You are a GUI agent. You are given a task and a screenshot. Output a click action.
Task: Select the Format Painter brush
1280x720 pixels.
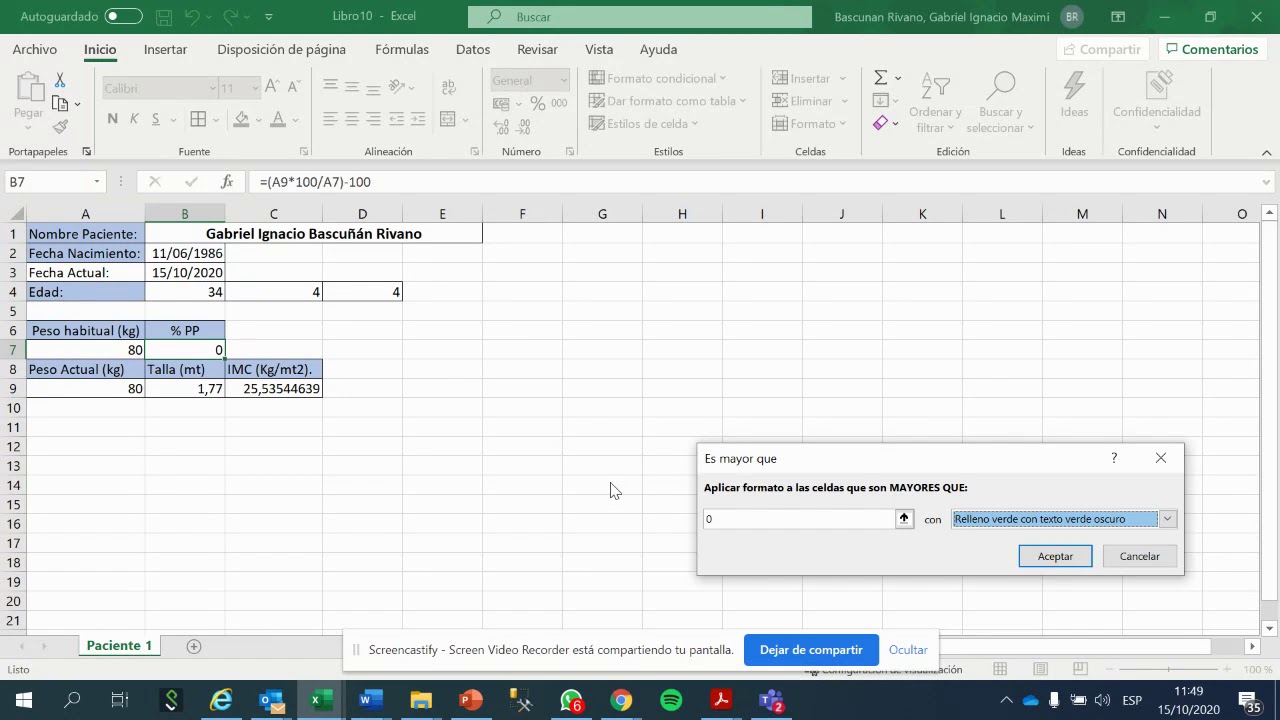pyautogui.click(x=60, y=127)
